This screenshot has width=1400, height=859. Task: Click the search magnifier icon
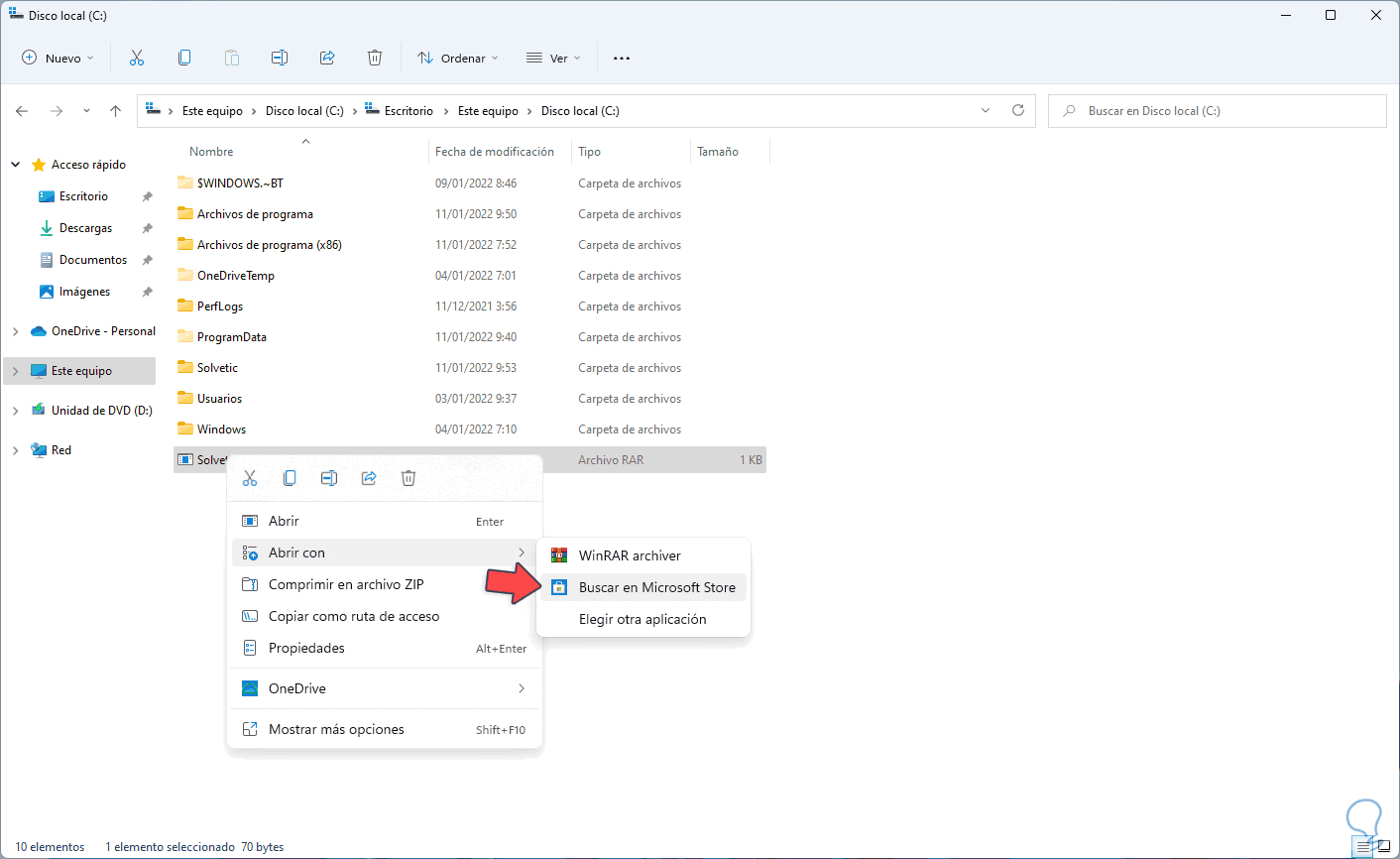(1069, 111)
